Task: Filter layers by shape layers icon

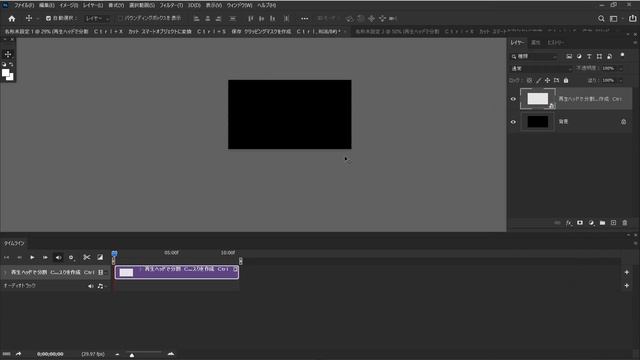Action: click(599, 56)
